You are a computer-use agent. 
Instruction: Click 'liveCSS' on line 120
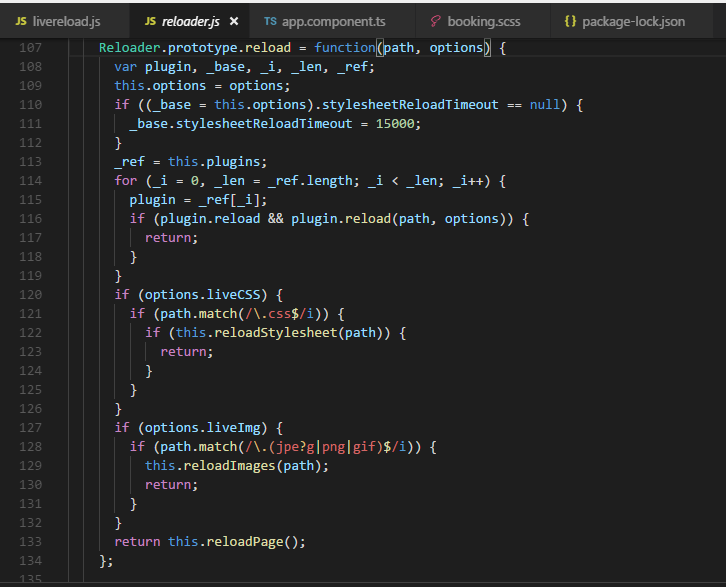233,294
